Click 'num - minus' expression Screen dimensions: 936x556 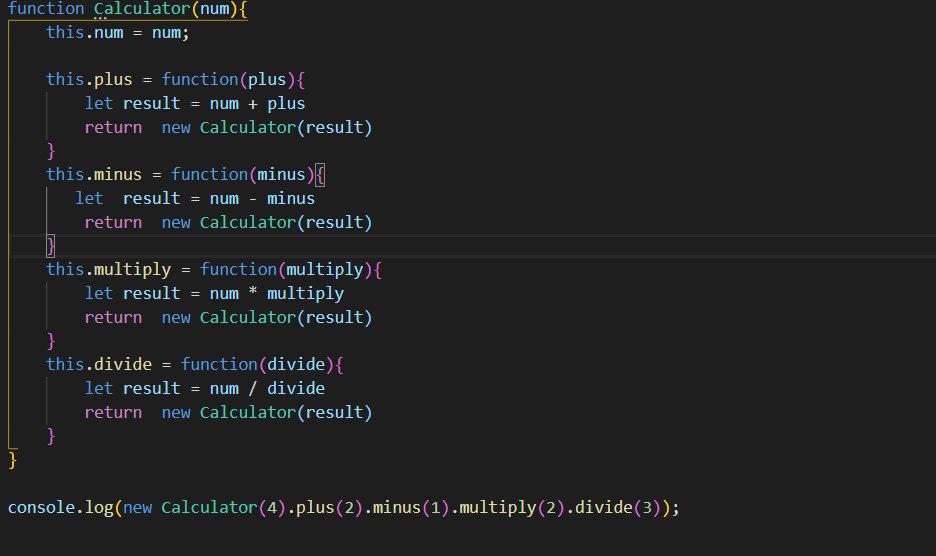[x=262, y=199]
